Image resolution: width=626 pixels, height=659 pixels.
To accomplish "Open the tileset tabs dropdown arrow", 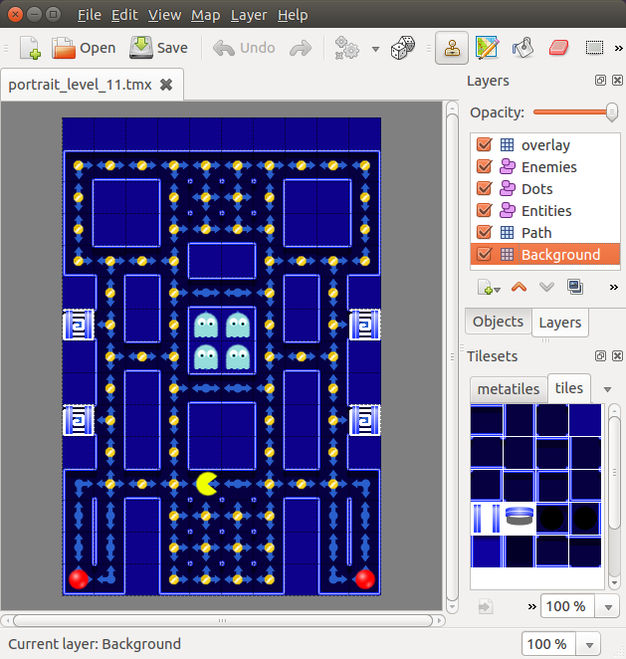I will 607,389.
